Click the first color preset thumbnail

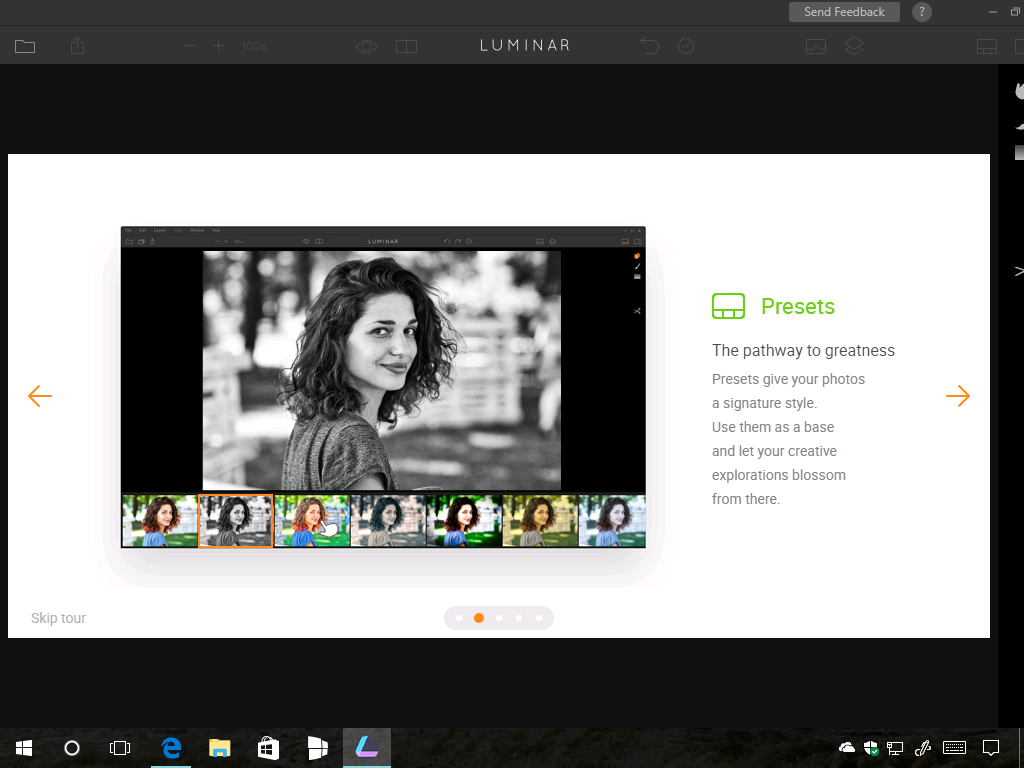click(x=160, y=520)
